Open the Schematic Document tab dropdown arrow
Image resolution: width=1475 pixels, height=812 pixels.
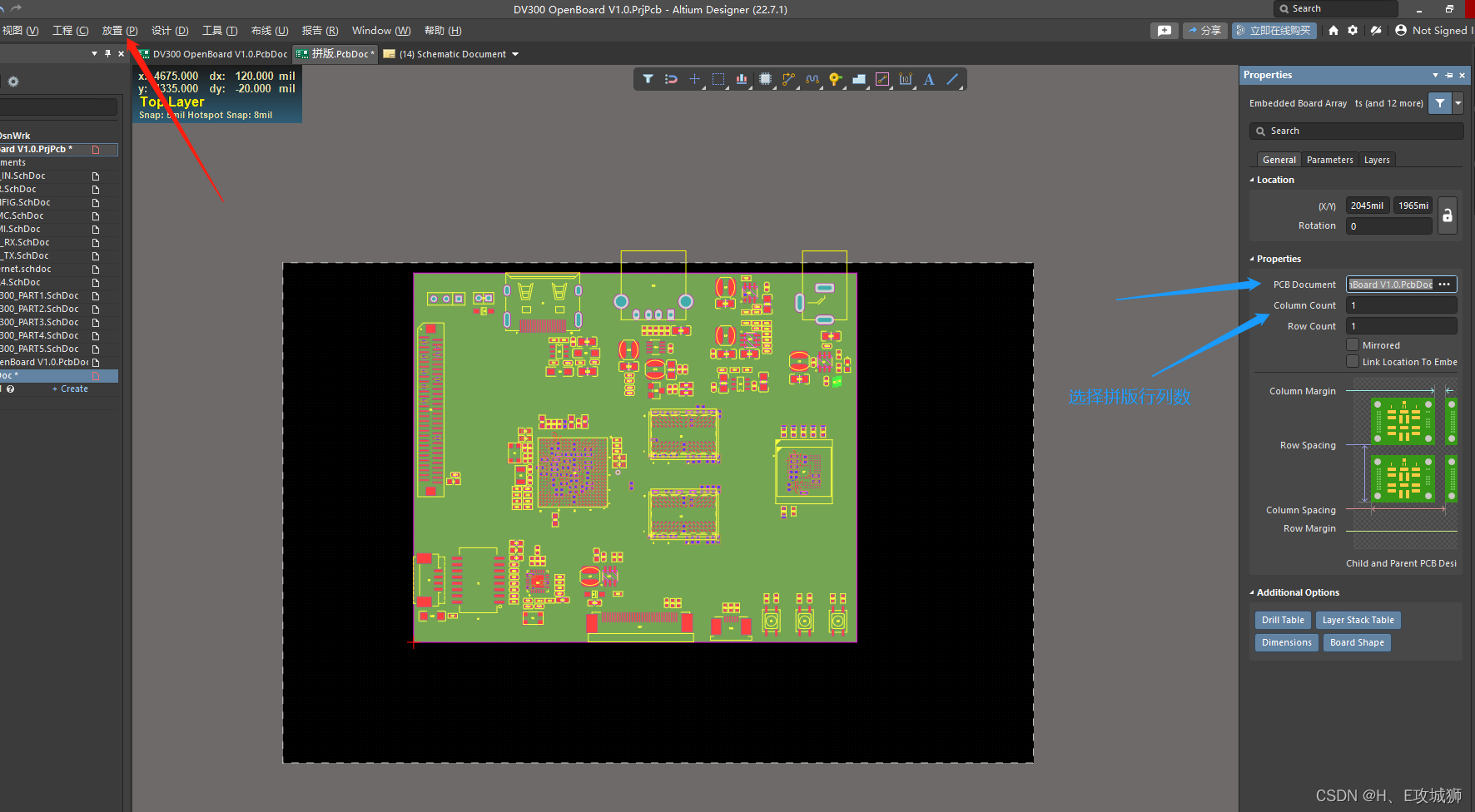pyautogui.click(x=515, y=54)
